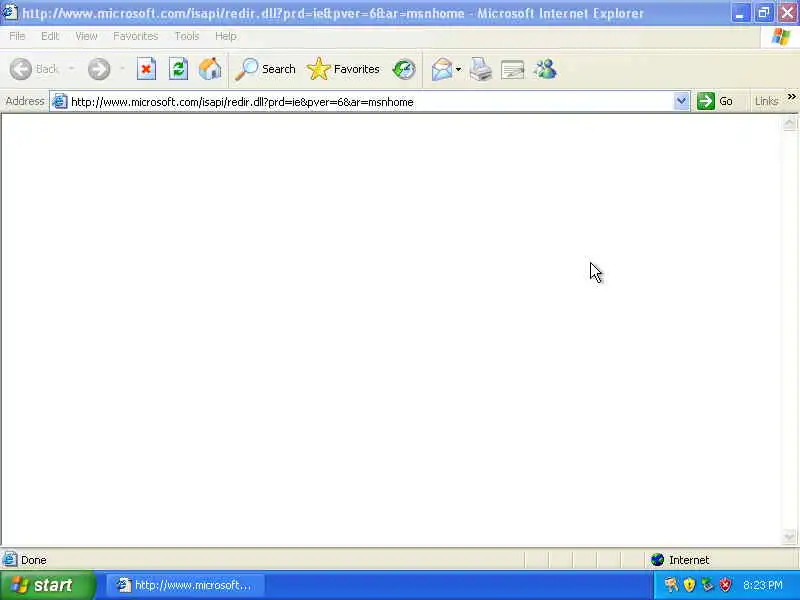The height and width of the screenshot is (600, 800).
Task: Go to the Home page icon
Action: click(210, 69)
